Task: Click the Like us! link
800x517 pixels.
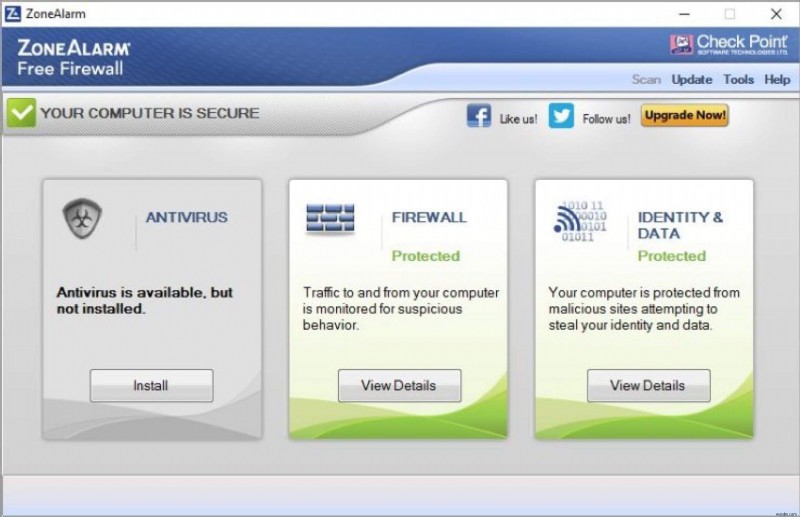Action: [518, 119]
